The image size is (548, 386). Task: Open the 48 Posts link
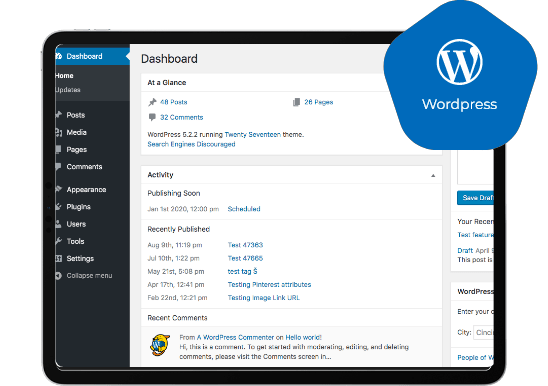point(174,102)
